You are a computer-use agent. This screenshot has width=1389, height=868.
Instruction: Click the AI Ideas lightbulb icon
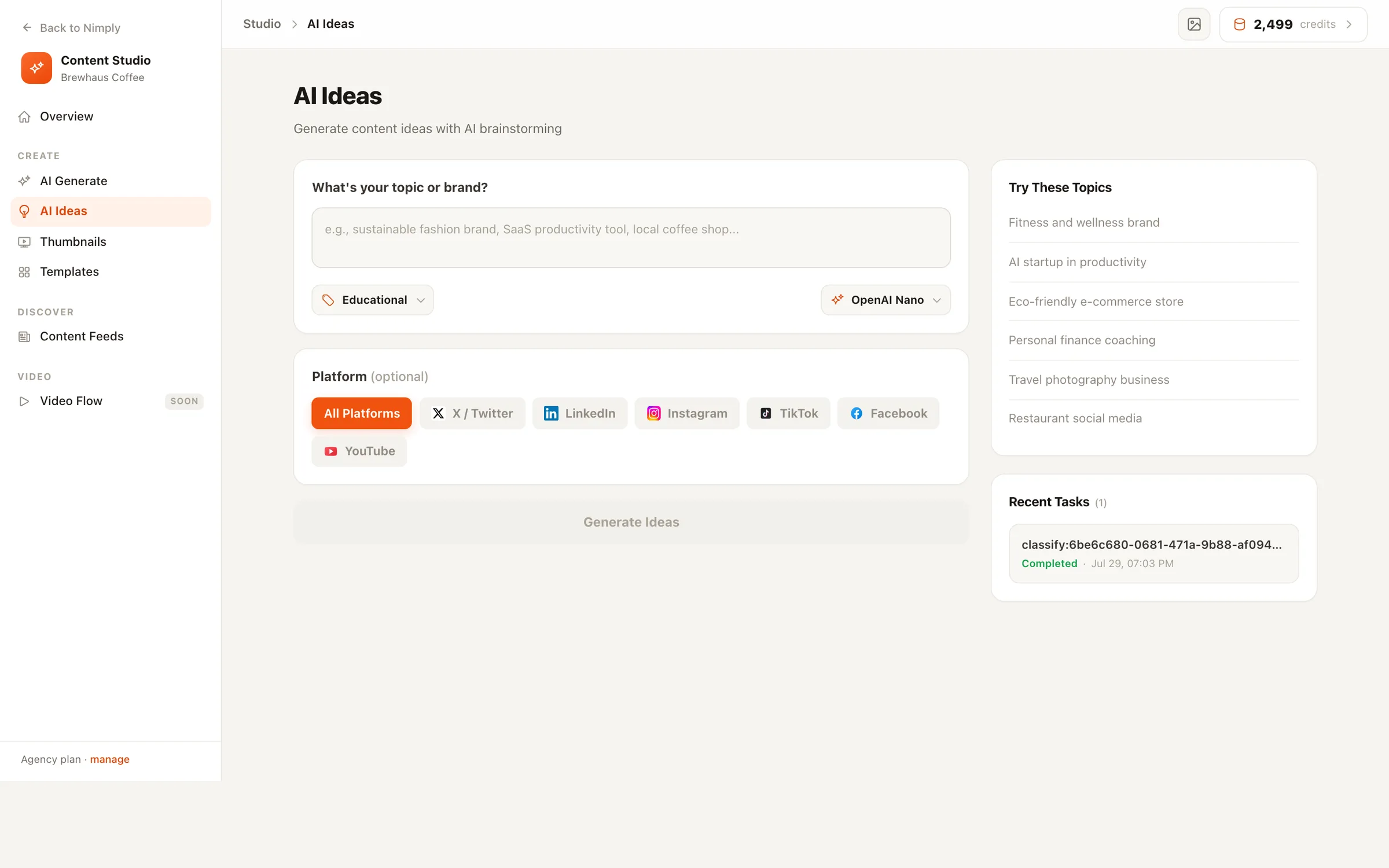[24, 211]
